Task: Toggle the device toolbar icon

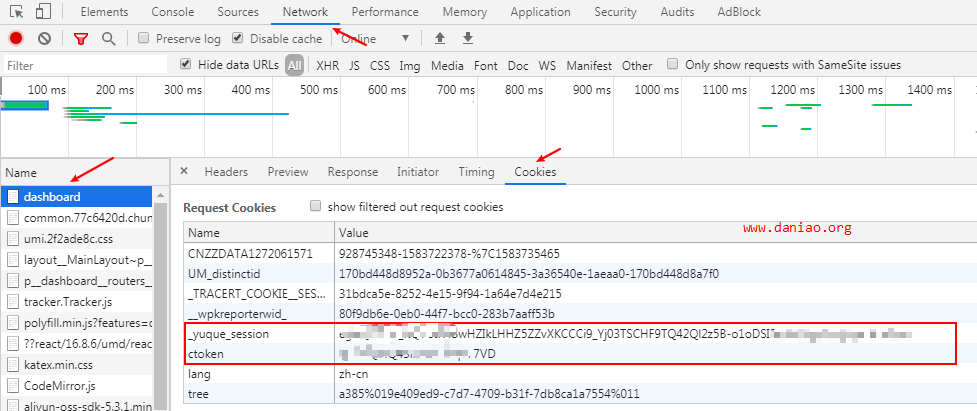Action: [x=44, y=12]
